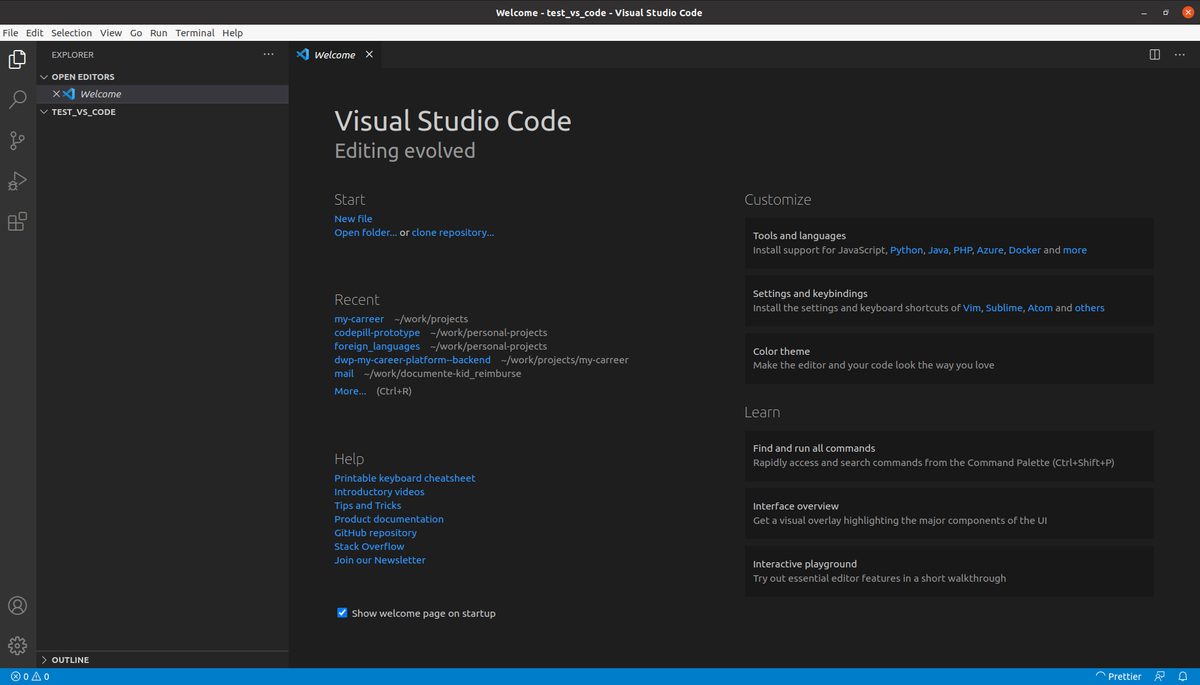The height and width of the screenshot is (685, 1200).
Task: Click the Prettier item in the status bar
Action: pyautogui.click(x=1120, y=676)
